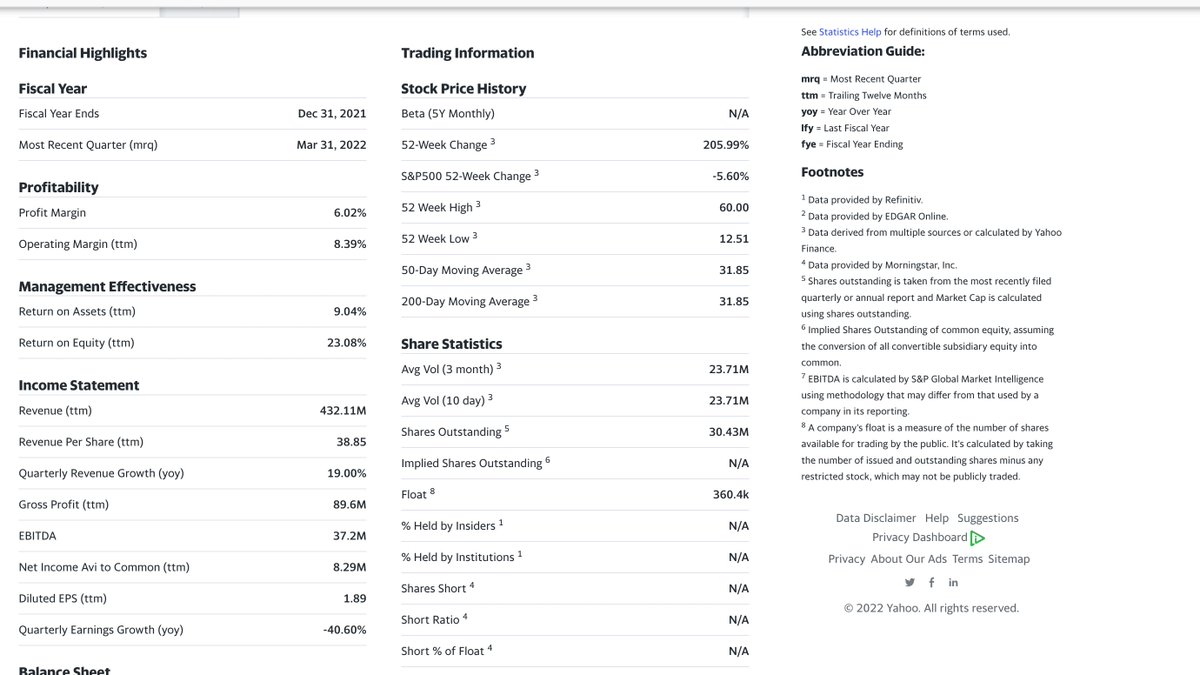Screen dimensions: 1200x675
Task: Select the Data provided by Morningstar footnote
Action: click(x=879, y=265)
